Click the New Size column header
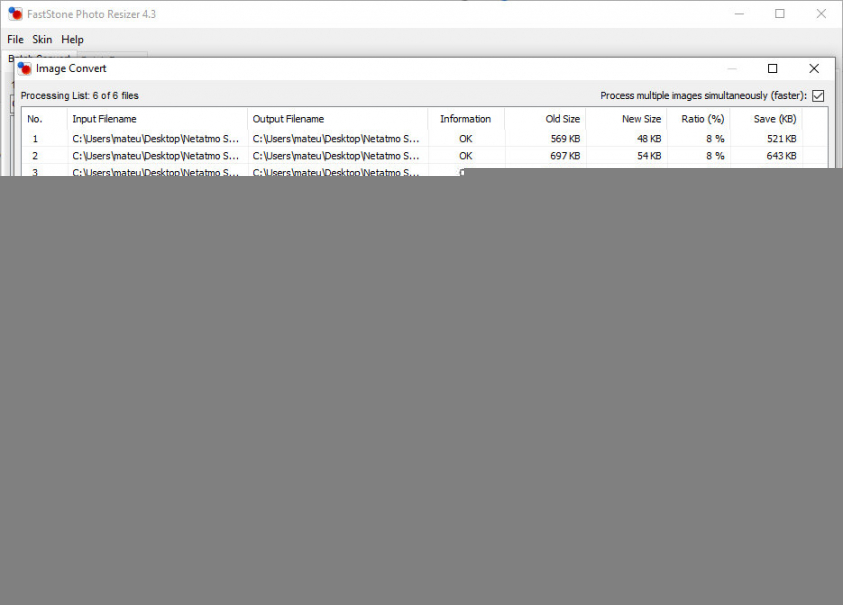Image resolution: width=843 pixels, height=605 pixels. click(641, 119)
